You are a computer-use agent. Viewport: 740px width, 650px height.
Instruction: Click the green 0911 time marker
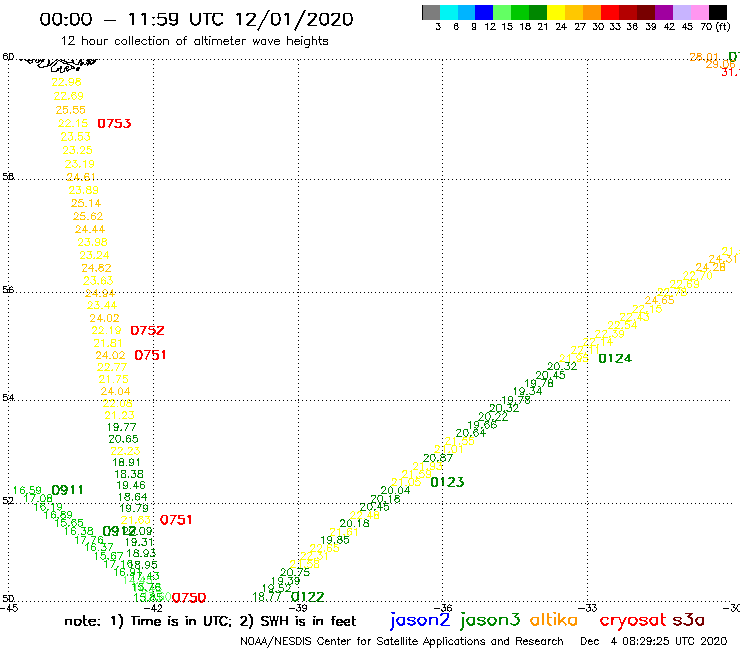67,490
